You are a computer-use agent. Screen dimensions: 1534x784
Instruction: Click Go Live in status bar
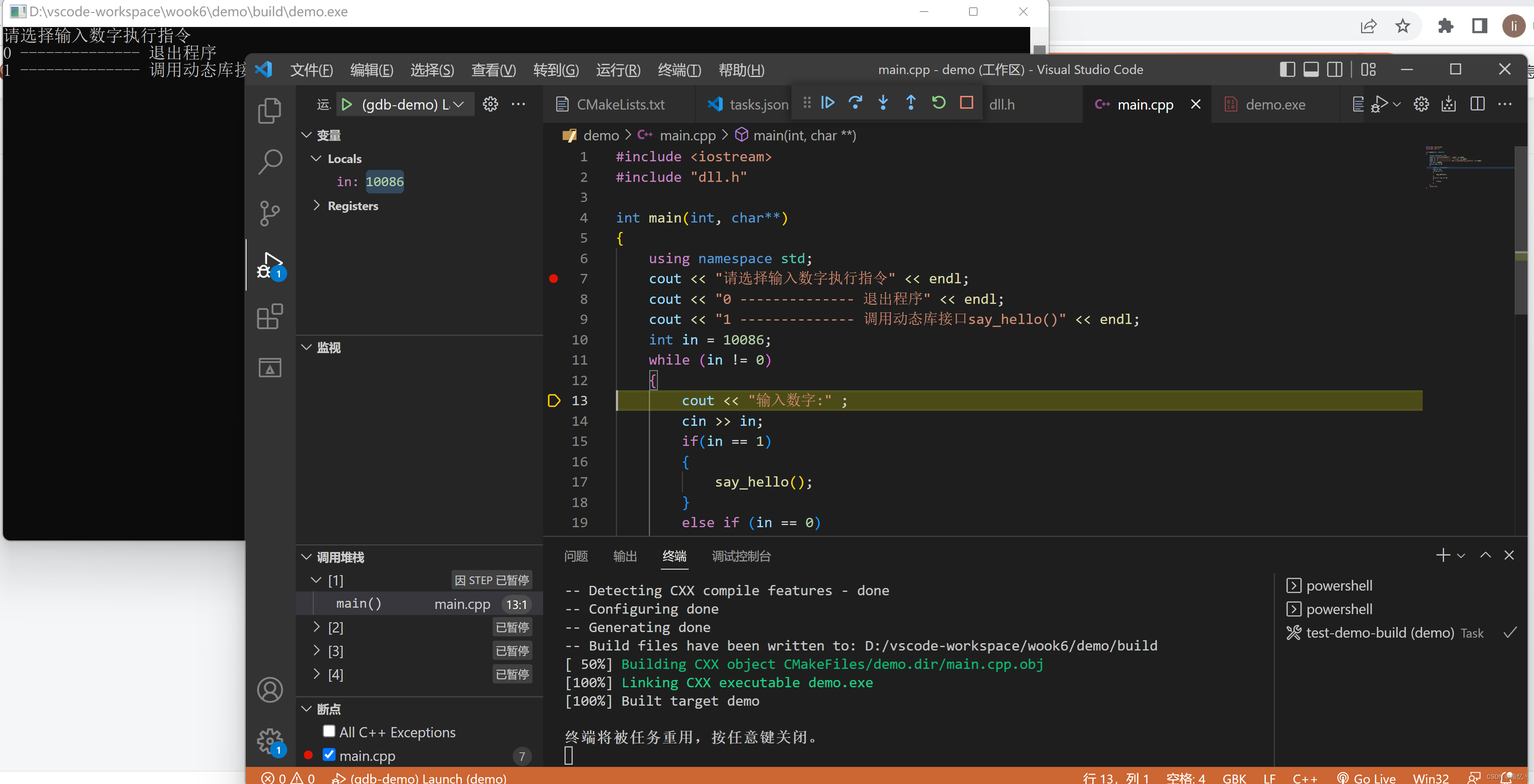[x=1365, y=778]
